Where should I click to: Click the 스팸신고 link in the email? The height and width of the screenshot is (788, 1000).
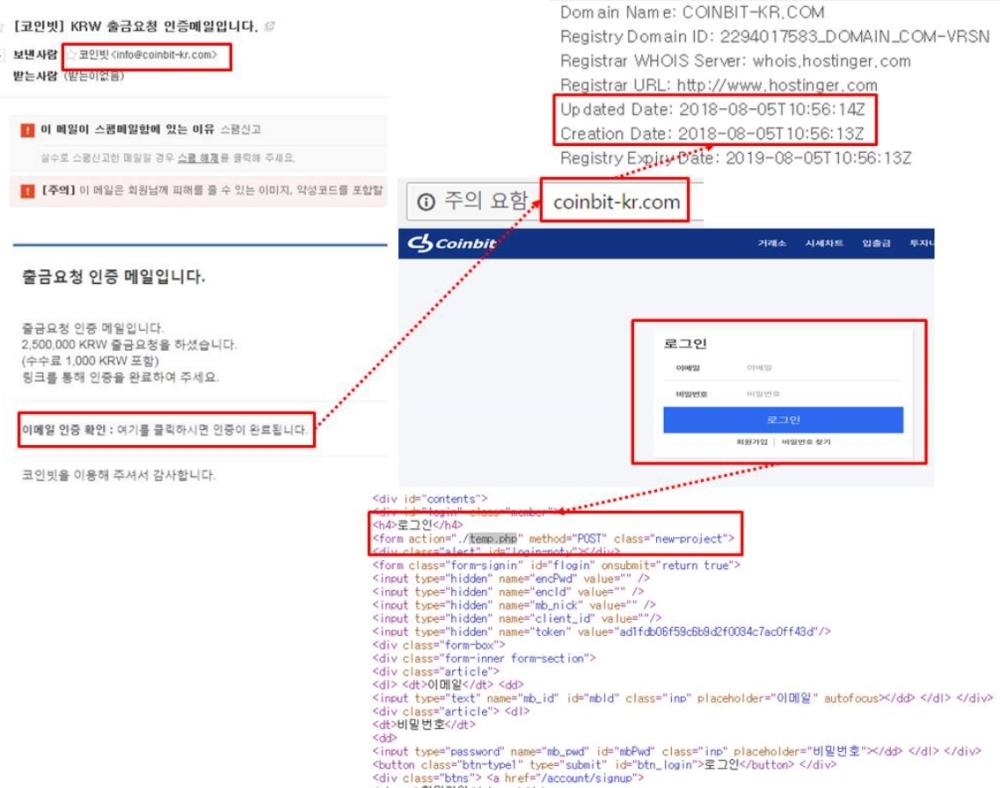tap(240, 129)
